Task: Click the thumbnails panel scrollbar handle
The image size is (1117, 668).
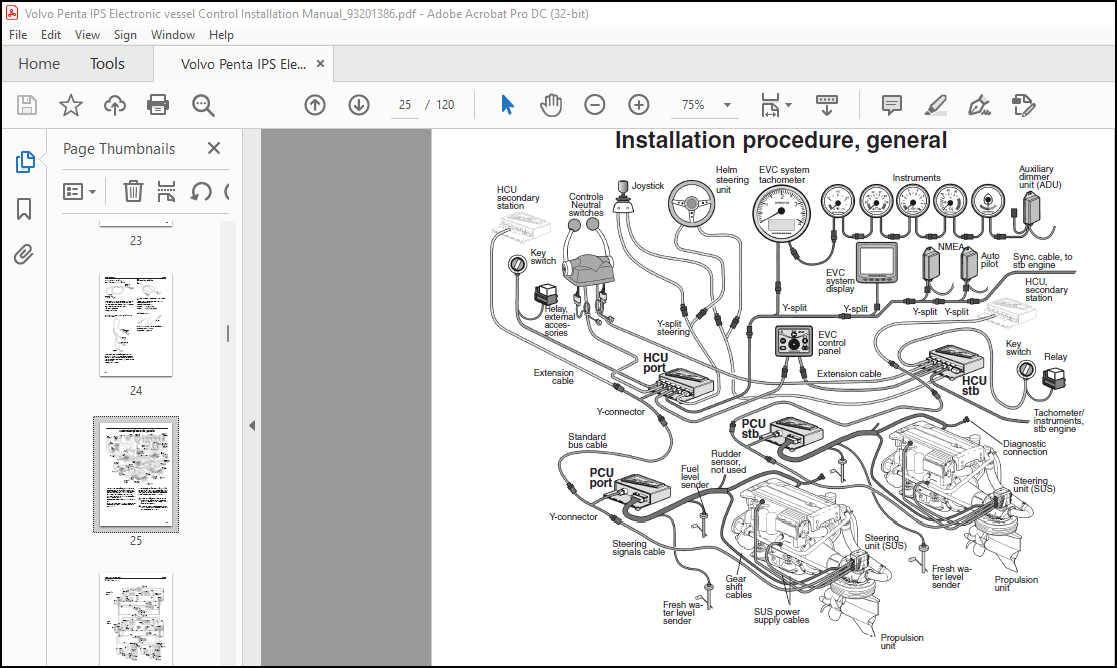Action: pos(228,333)
